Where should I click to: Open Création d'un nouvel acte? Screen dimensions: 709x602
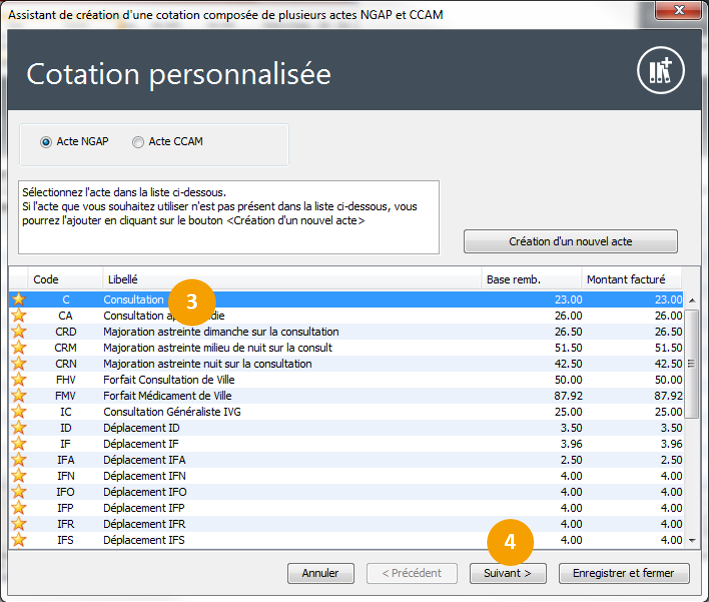570,241
